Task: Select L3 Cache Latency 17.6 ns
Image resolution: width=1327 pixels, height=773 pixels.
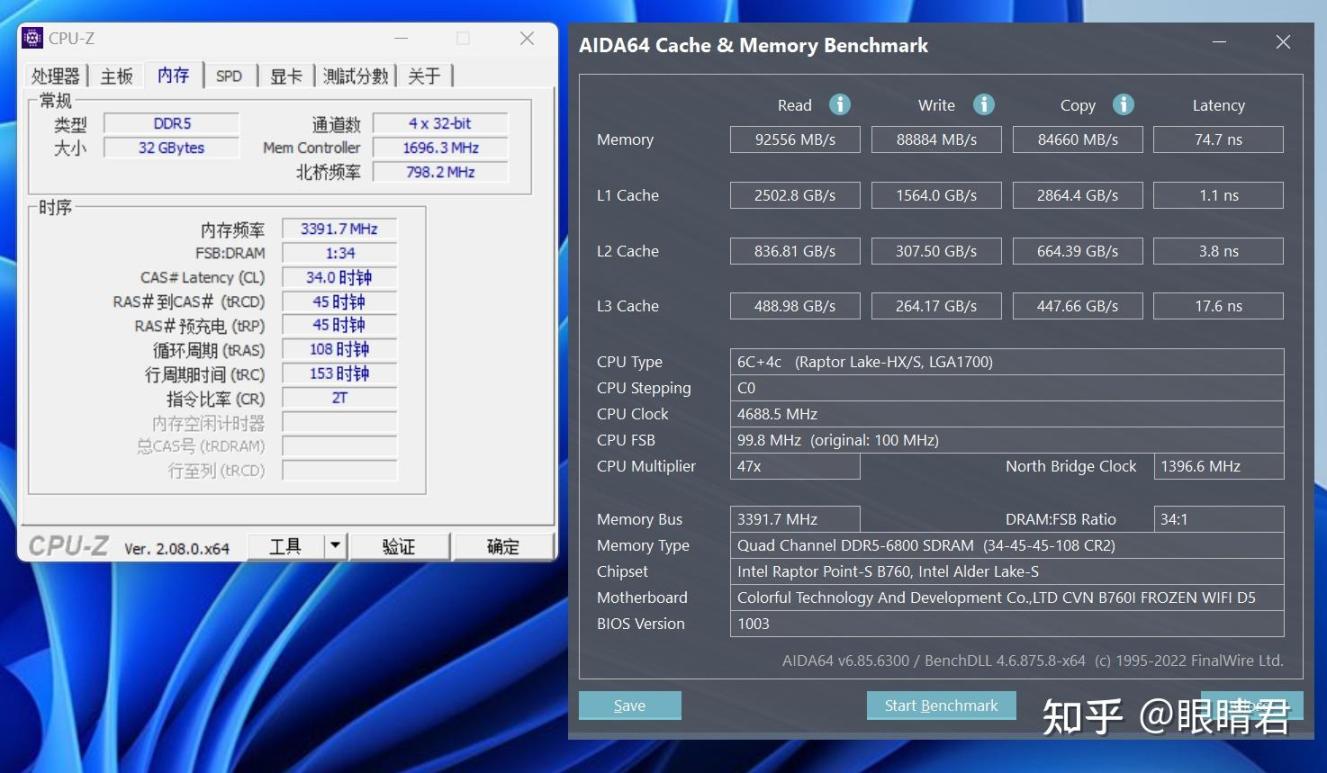Action: 1218,307
